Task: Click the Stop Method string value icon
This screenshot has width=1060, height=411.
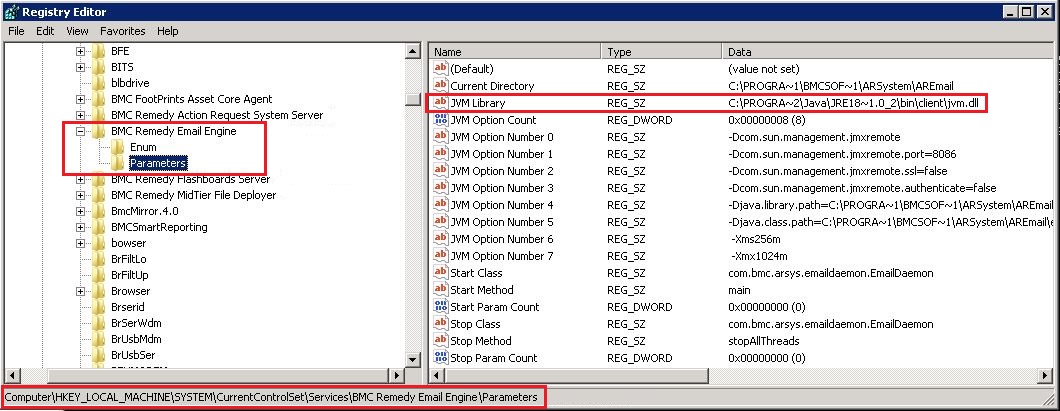Action: pos(441,341)
